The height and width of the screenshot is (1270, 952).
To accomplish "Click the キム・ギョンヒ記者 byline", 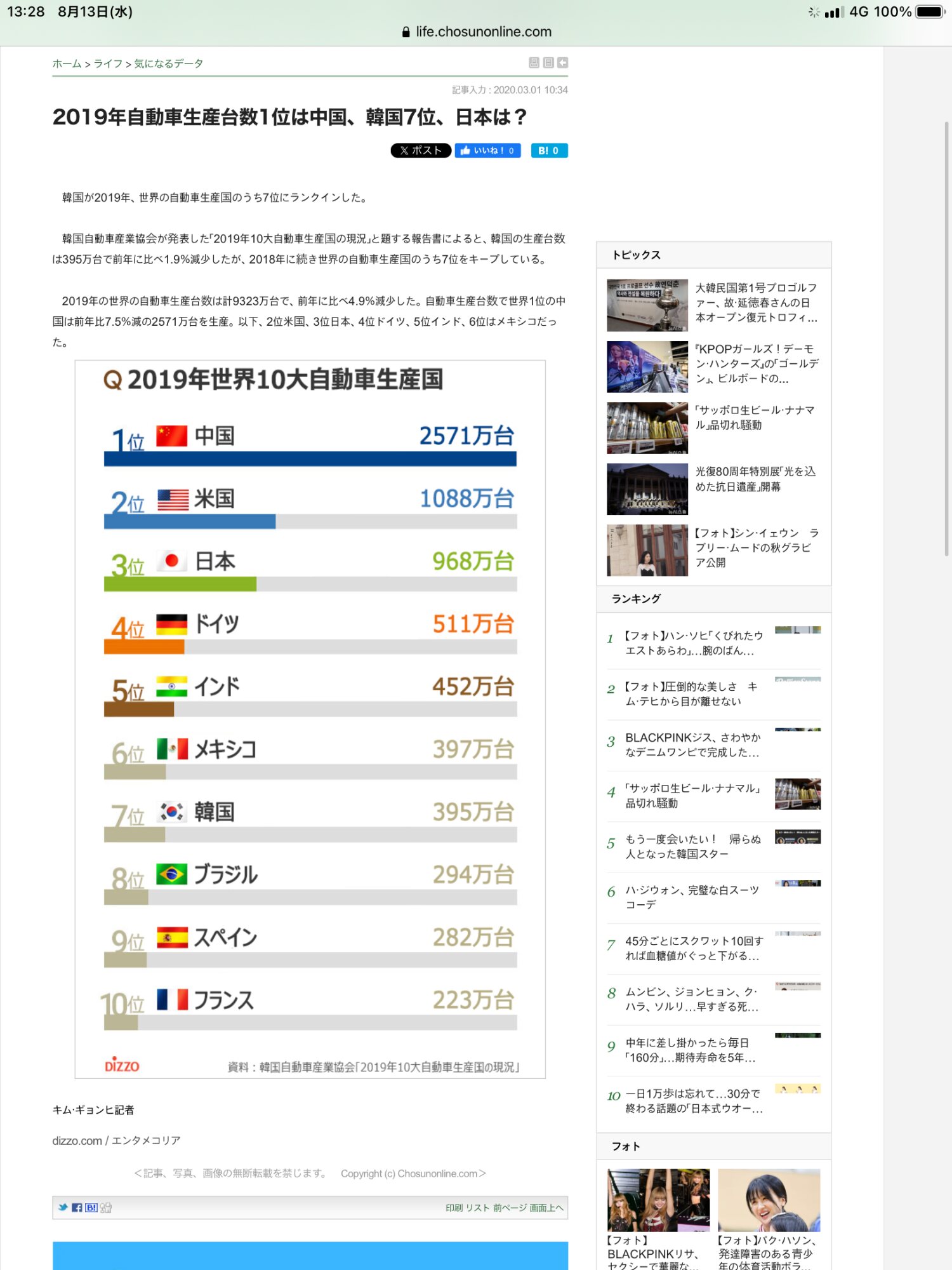I will pos(93,1110).
